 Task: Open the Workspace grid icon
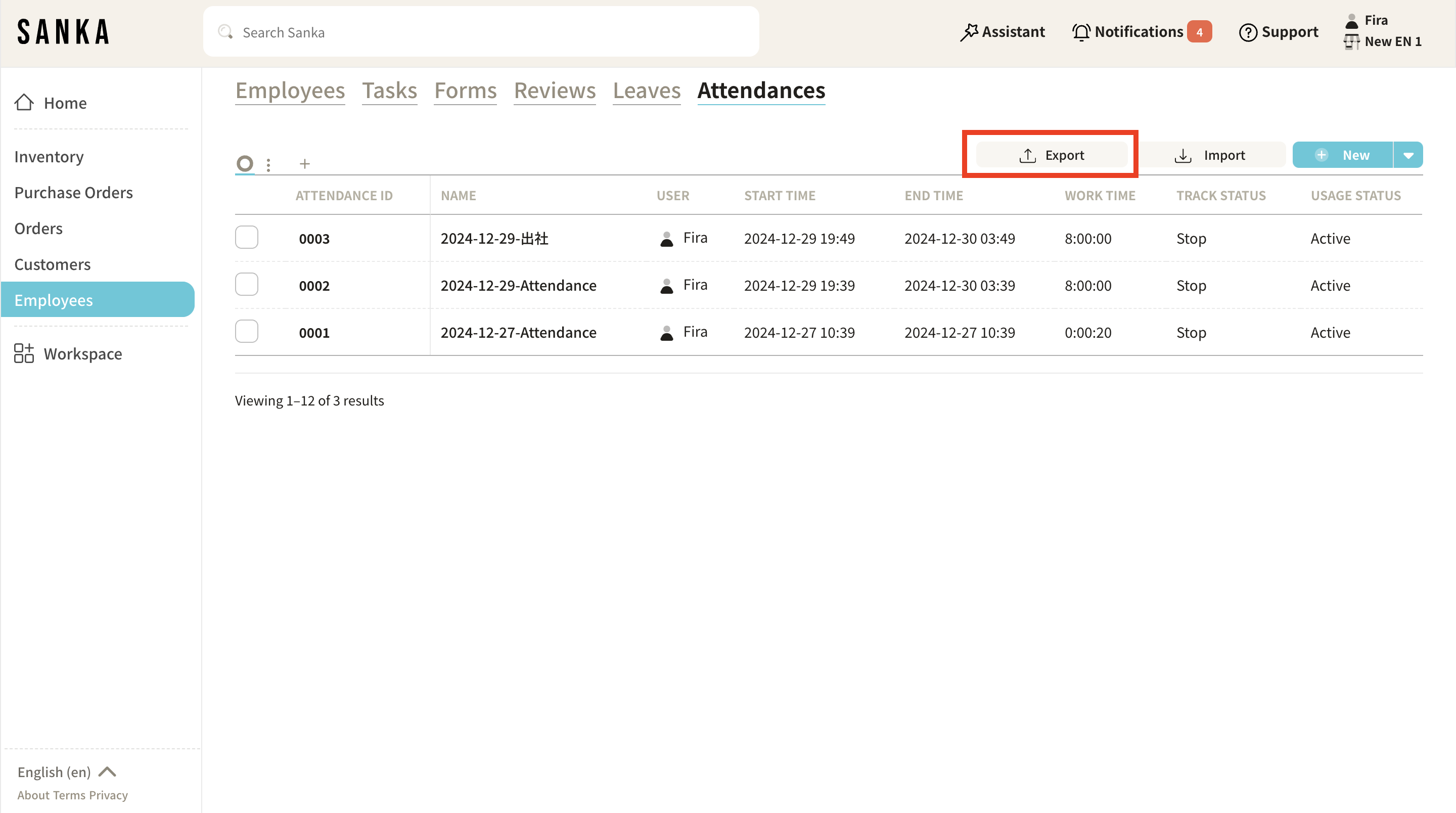(x=24, y=353)
